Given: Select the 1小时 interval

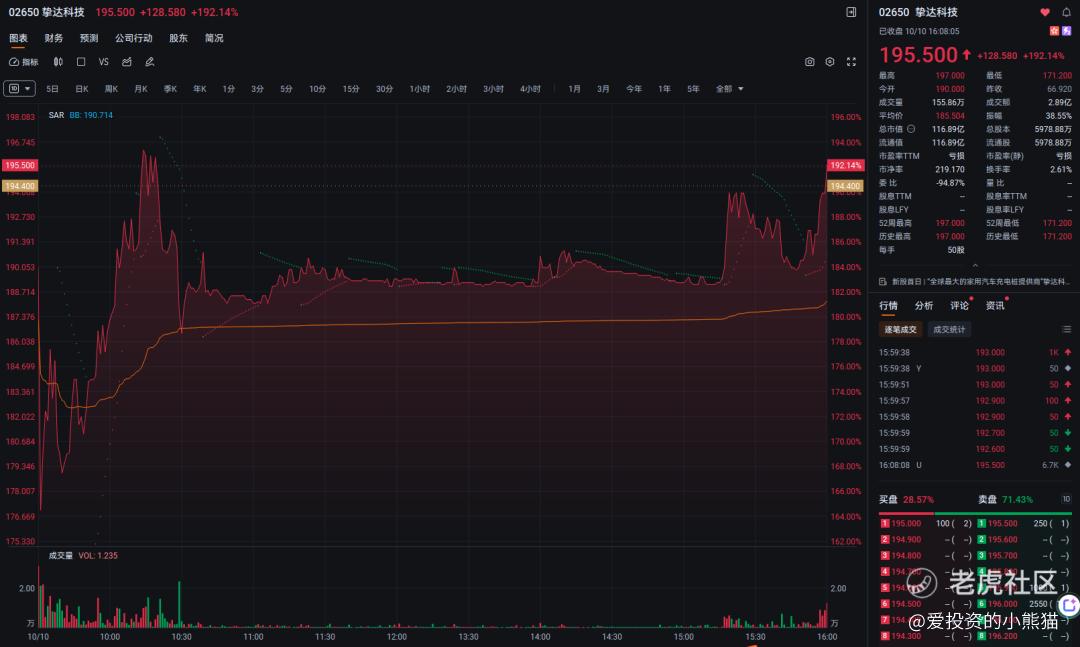Looking at the screenshot, I should (x=419, y=89).
